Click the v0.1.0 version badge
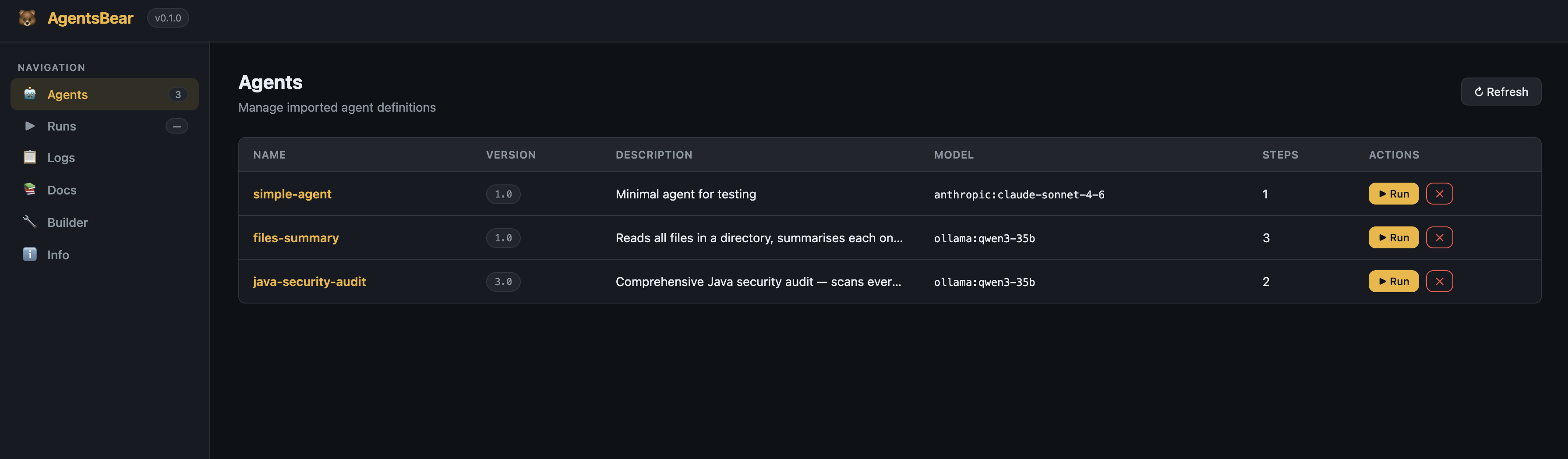This screenshot has height=459, width=1568. 168,18
